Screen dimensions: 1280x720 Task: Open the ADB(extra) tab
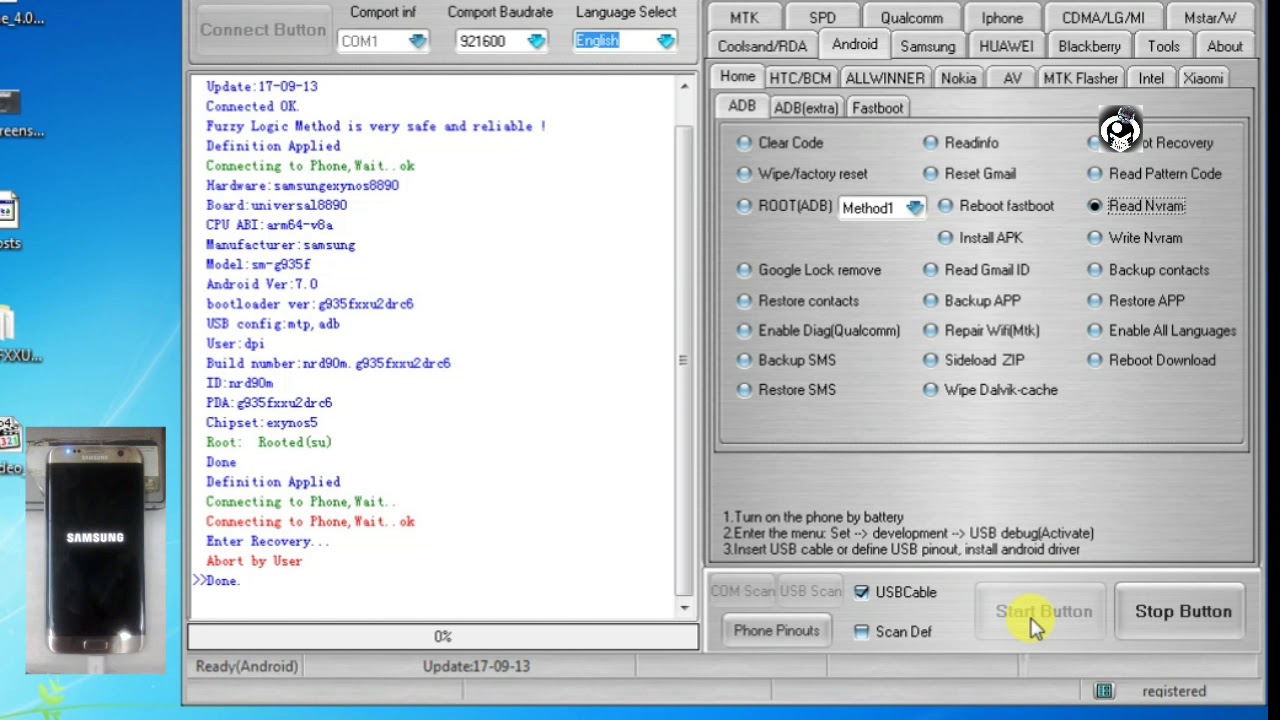(x=806, y=108)
